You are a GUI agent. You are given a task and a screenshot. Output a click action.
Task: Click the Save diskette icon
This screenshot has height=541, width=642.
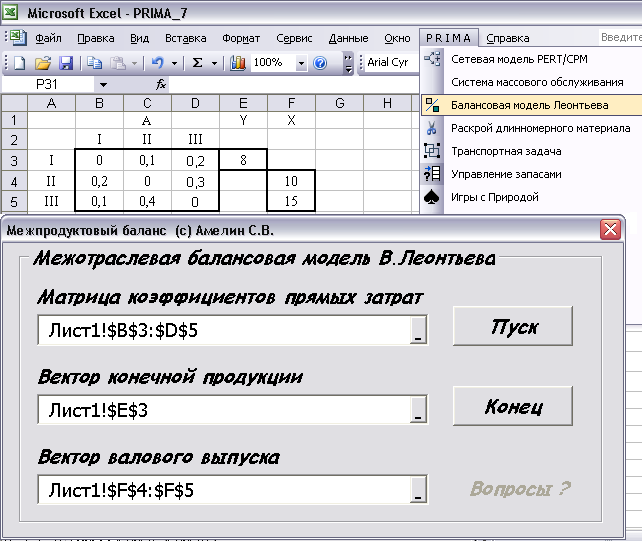[x=66, y=63]
